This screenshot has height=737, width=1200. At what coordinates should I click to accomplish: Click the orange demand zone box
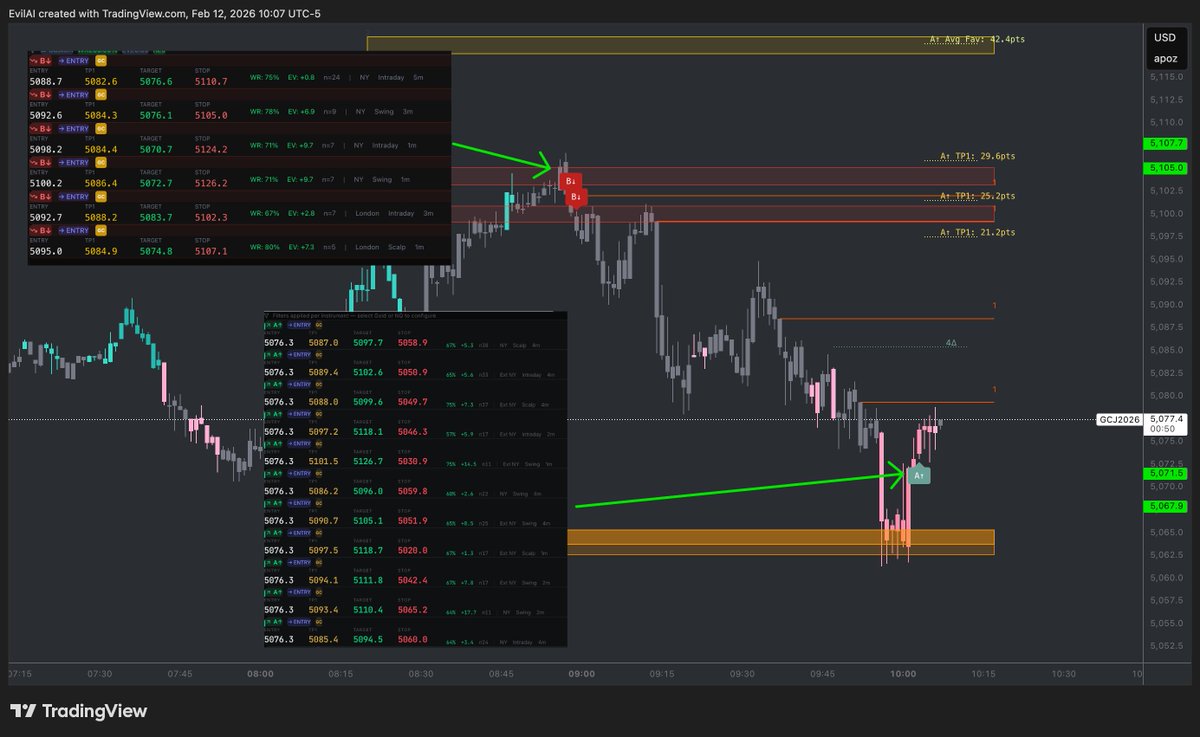point(781,541)
